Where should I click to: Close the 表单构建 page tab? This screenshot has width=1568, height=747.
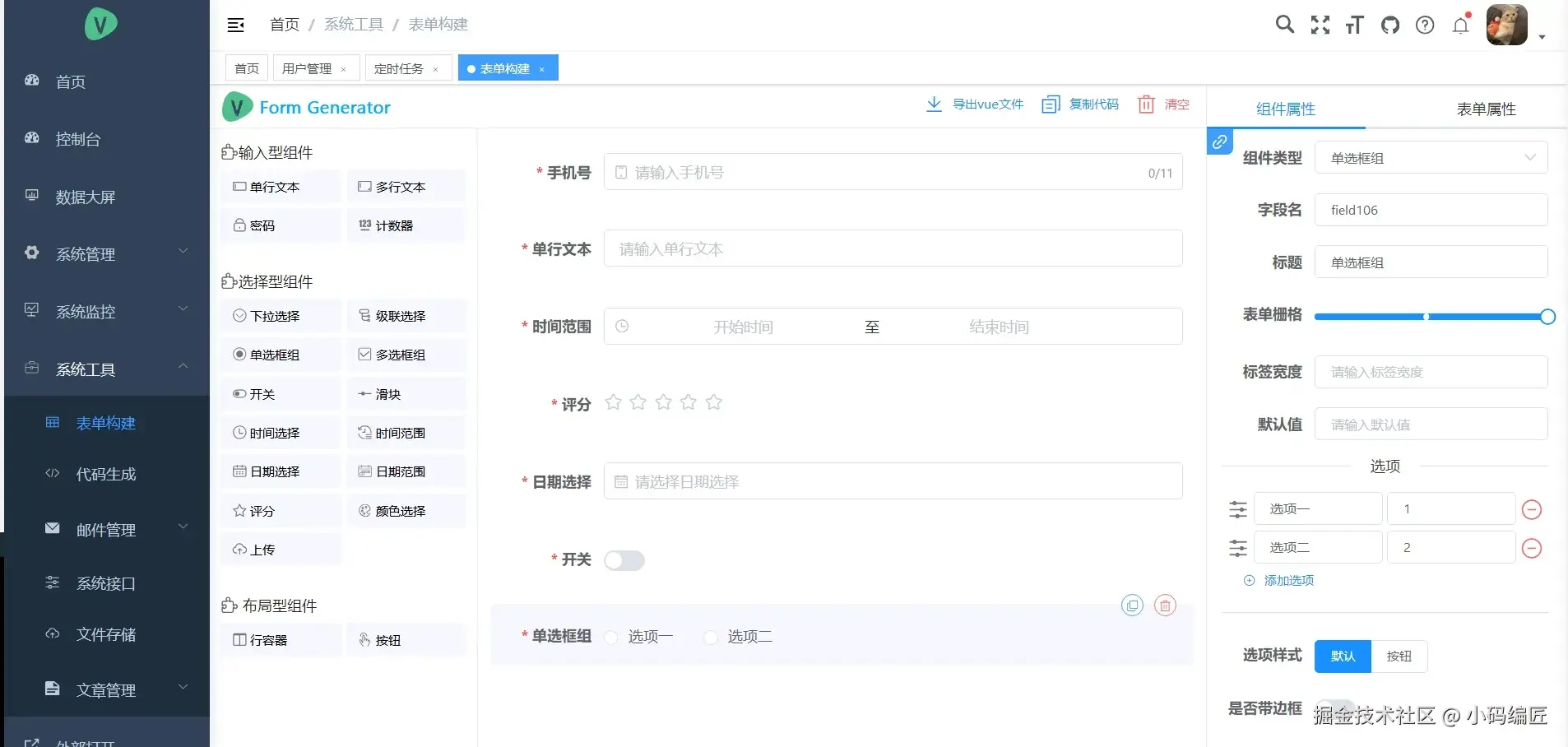(541, 69)
